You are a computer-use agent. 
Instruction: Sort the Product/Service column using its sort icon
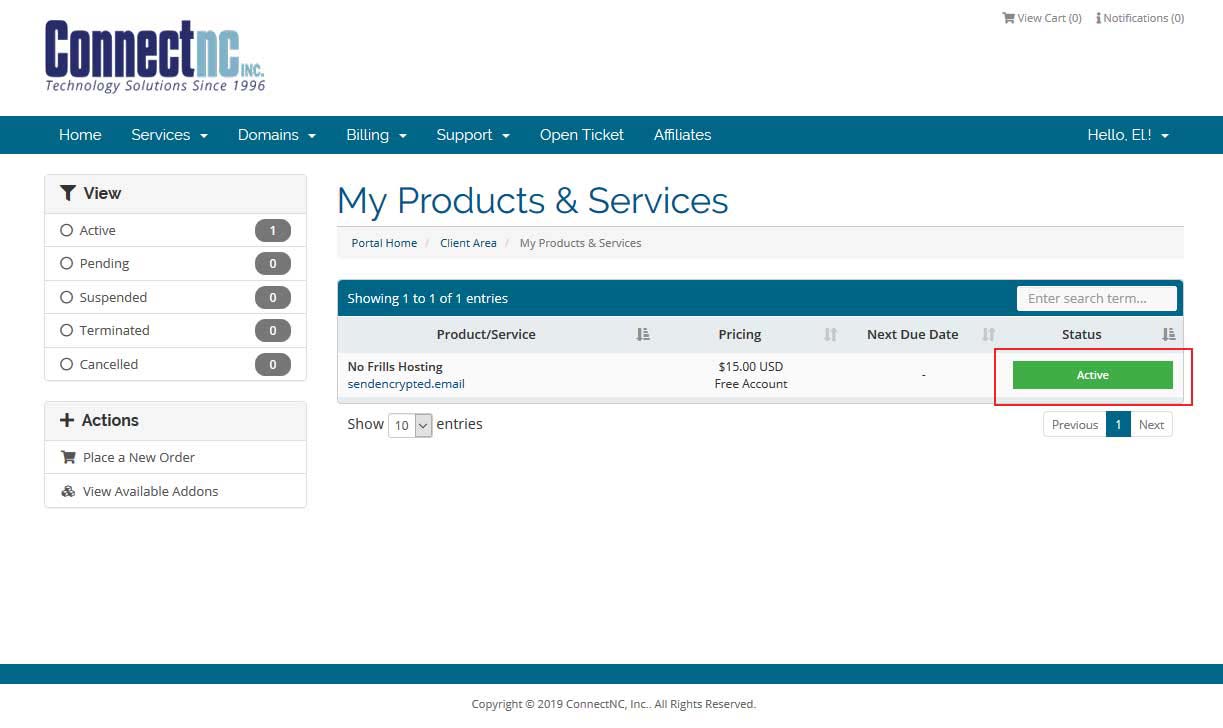[644, 334]
